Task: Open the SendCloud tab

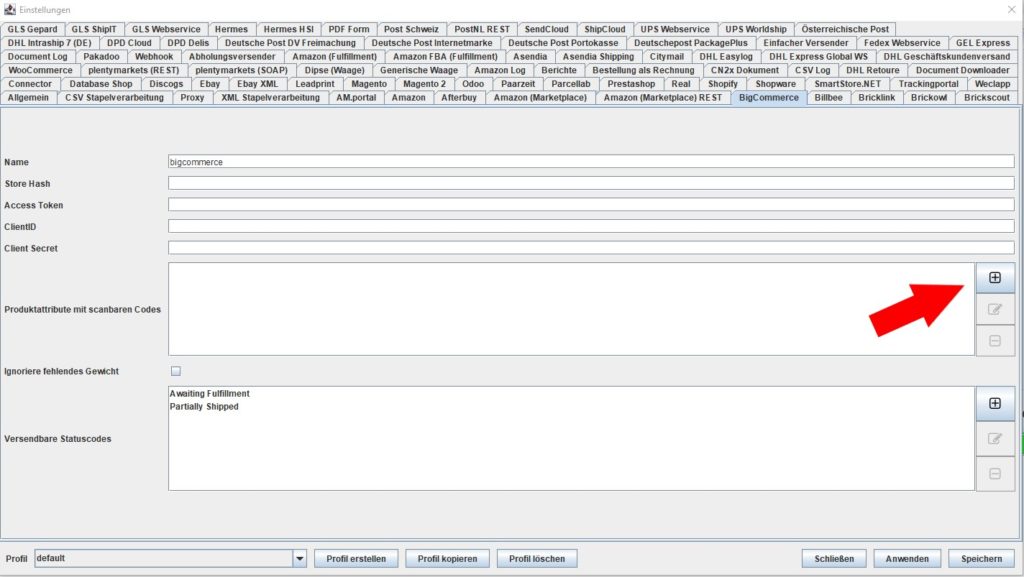Action: pos(547,29)
